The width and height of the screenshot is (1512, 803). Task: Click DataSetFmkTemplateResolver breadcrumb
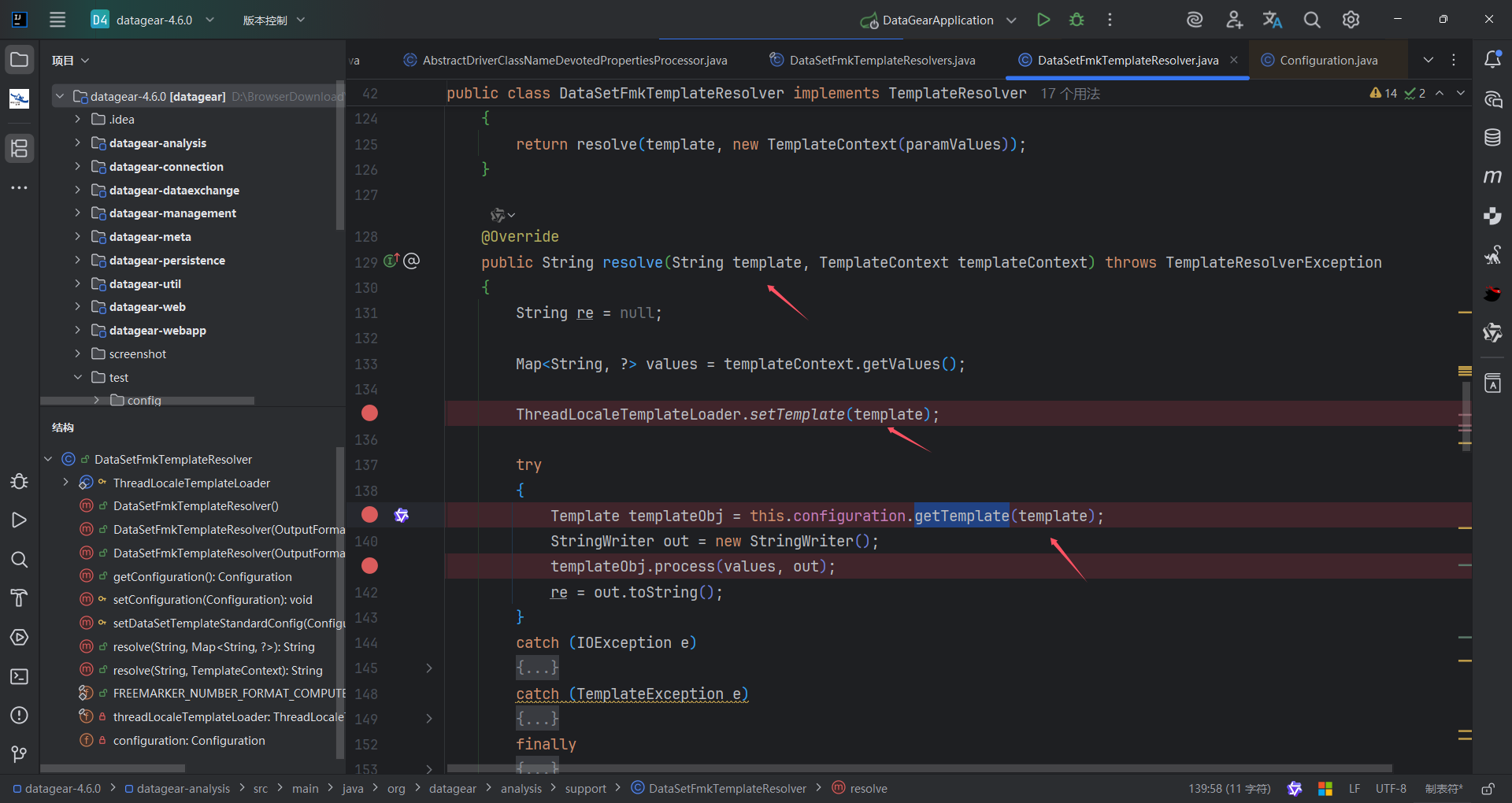[719, 789]
